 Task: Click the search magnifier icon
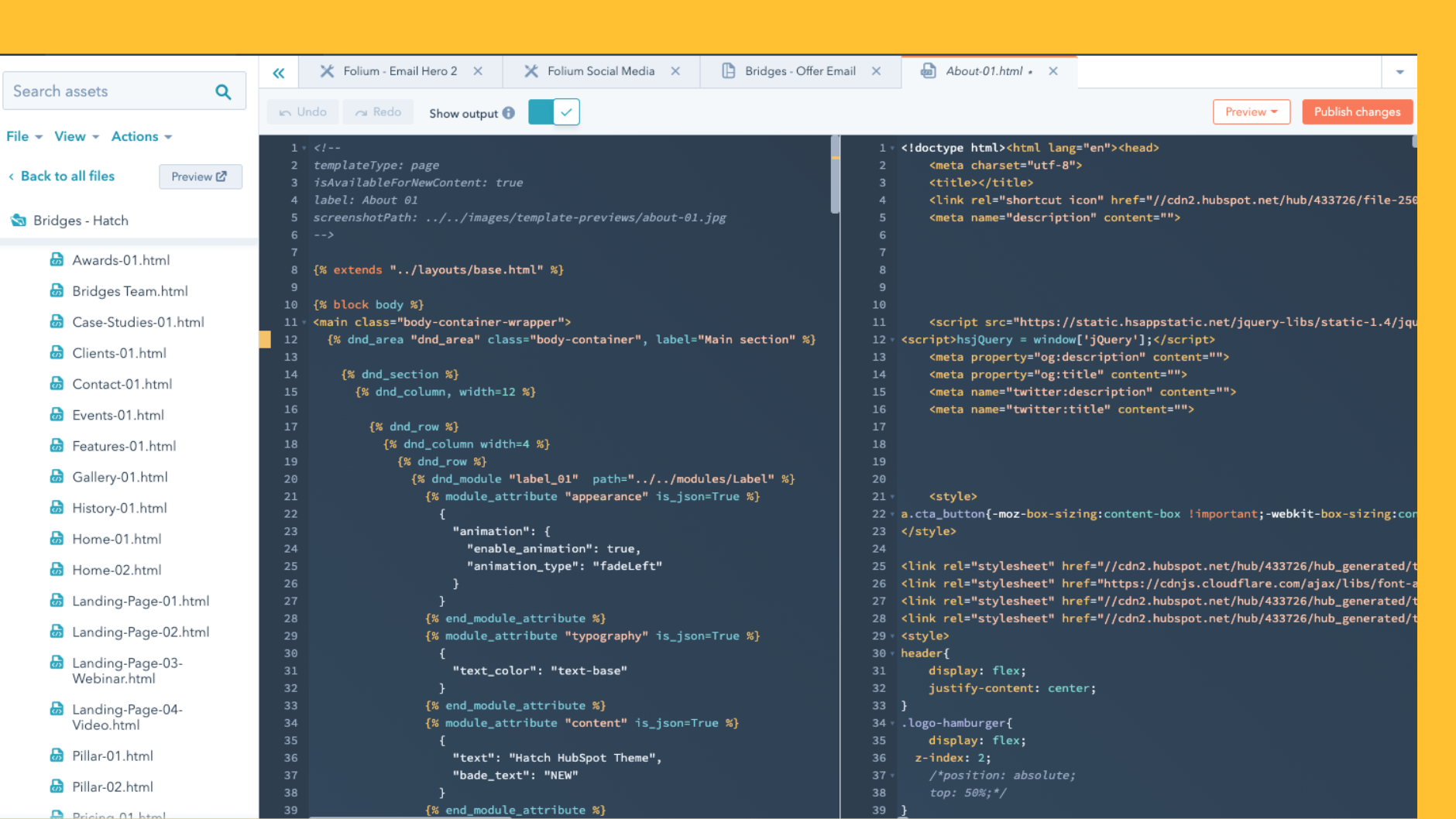223,92
